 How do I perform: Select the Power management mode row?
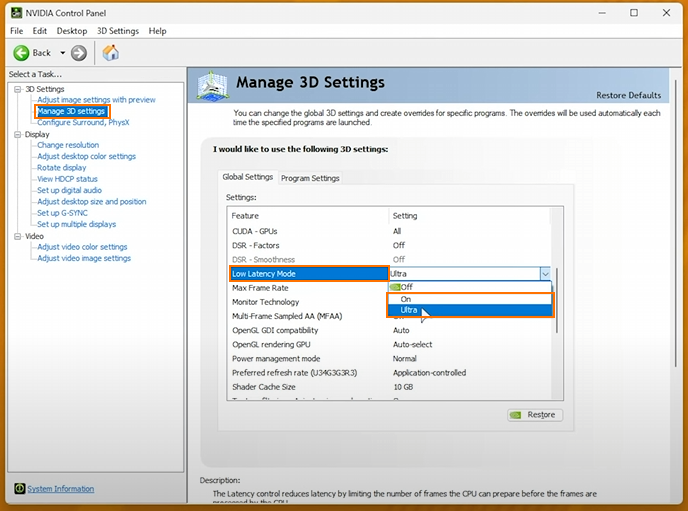pos(391,358)
